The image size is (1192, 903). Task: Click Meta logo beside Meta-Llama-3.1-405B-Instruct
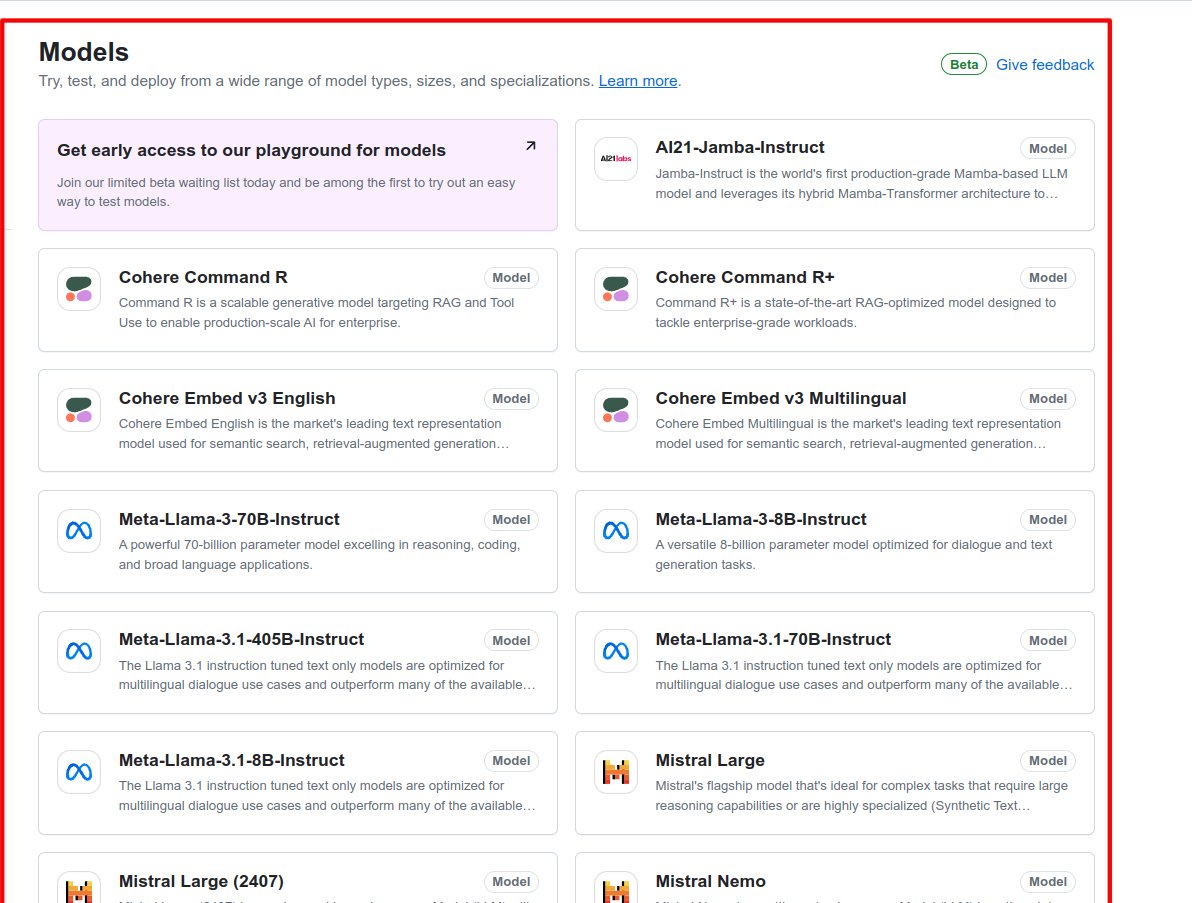tap(79, 651)
